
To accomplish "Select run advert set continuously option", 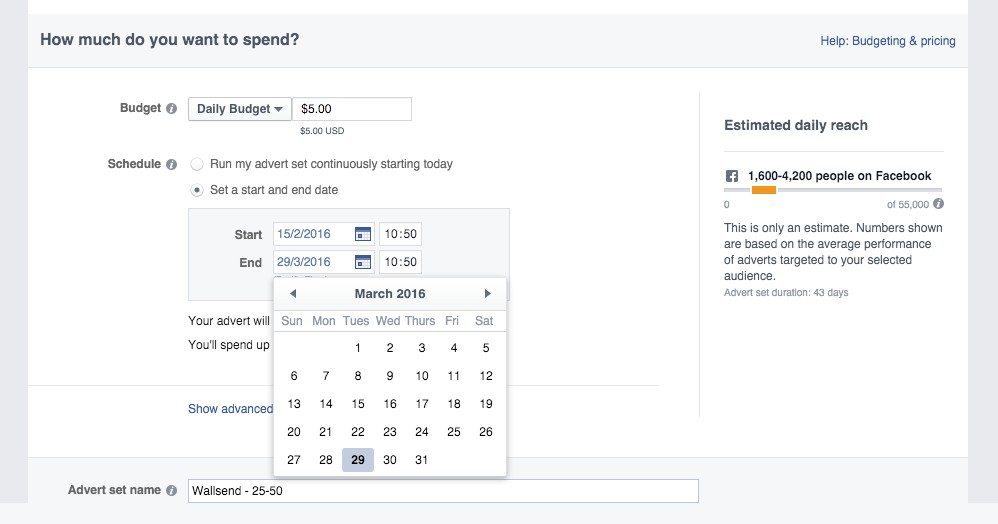I will [x=197, y=164].
